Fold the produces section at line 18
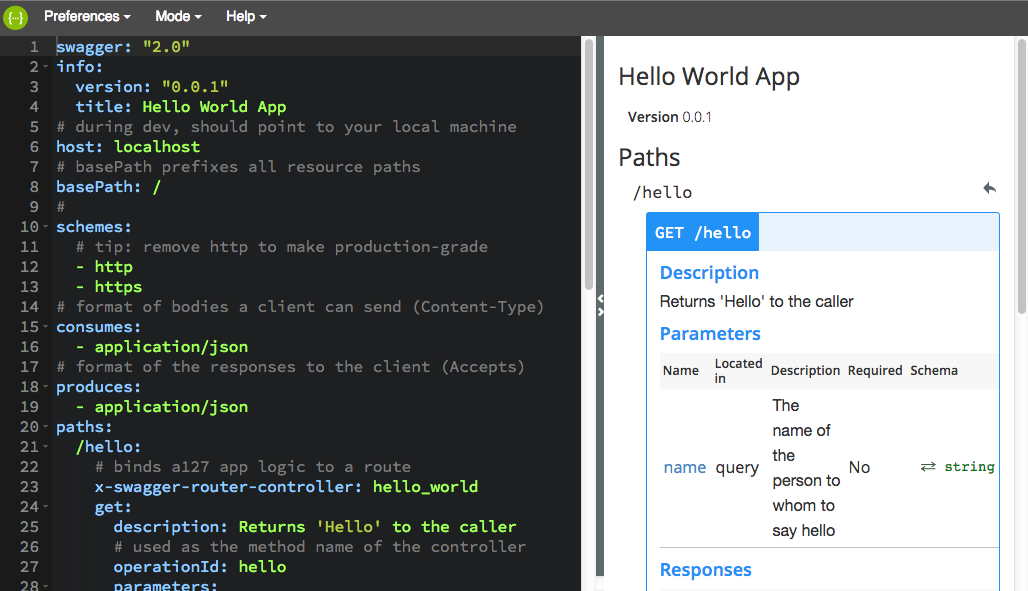This screenshot has width=1028, height=591. coord(46,387)
